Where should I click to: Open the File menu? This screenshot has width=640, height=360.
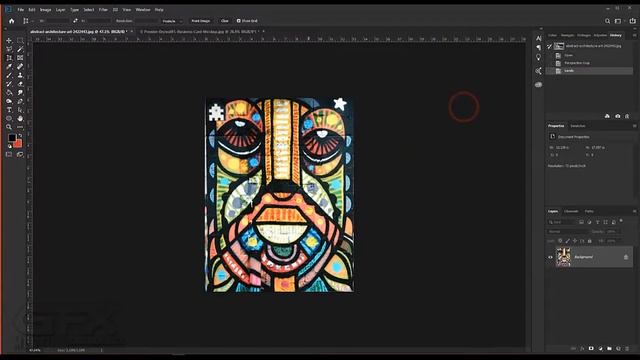click(x=20, y=9)
